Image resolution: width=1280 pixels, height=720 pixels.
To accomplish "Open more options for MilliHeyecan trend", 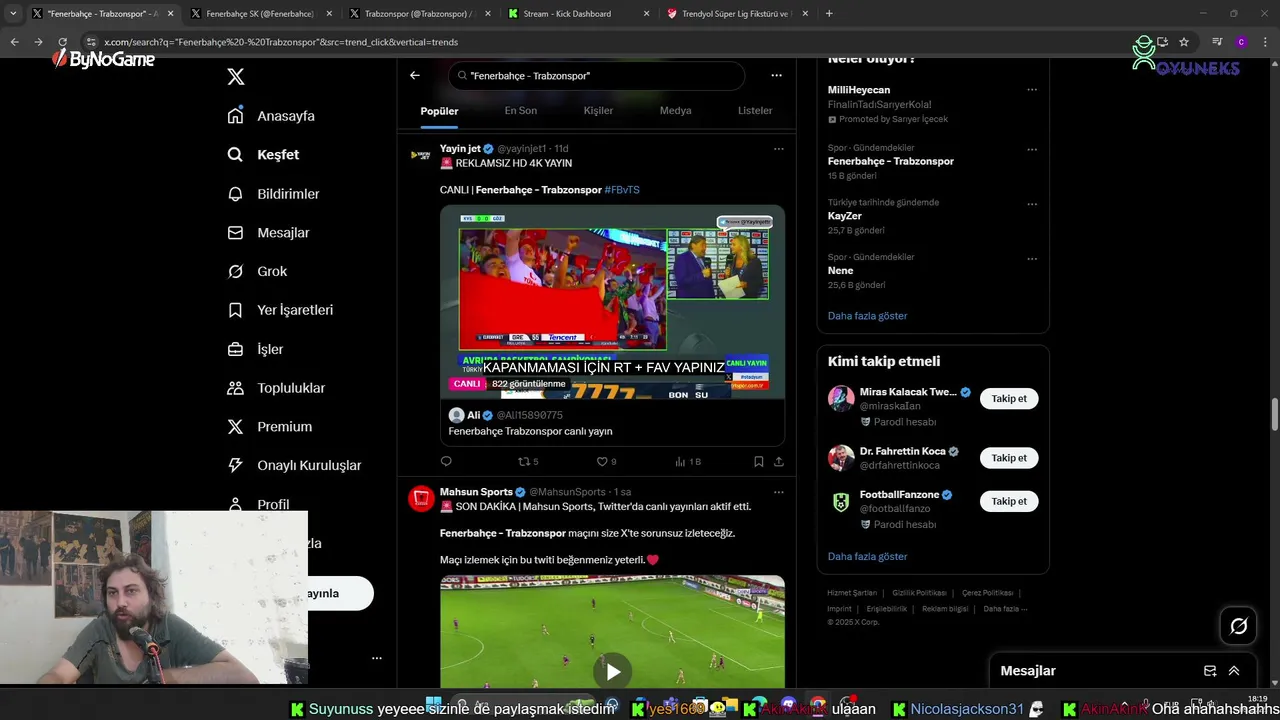I will coord(1032,90).
